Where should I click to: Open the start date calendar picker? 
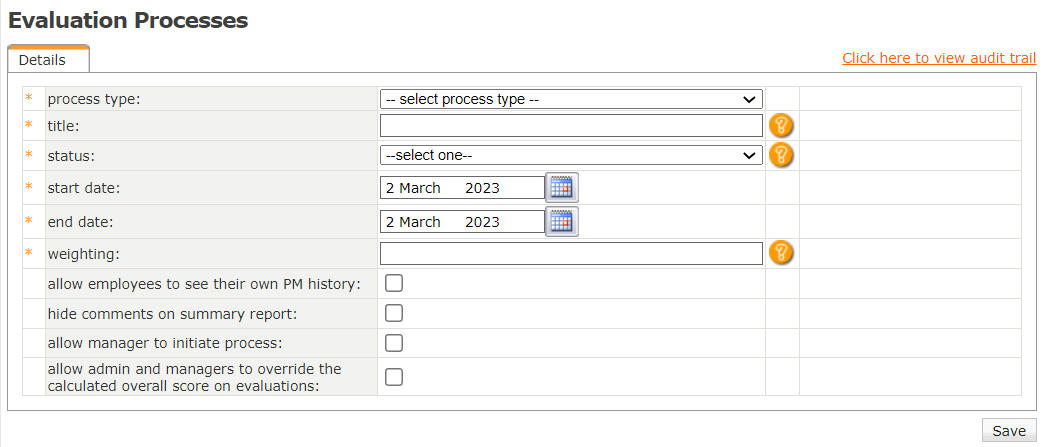562,188
